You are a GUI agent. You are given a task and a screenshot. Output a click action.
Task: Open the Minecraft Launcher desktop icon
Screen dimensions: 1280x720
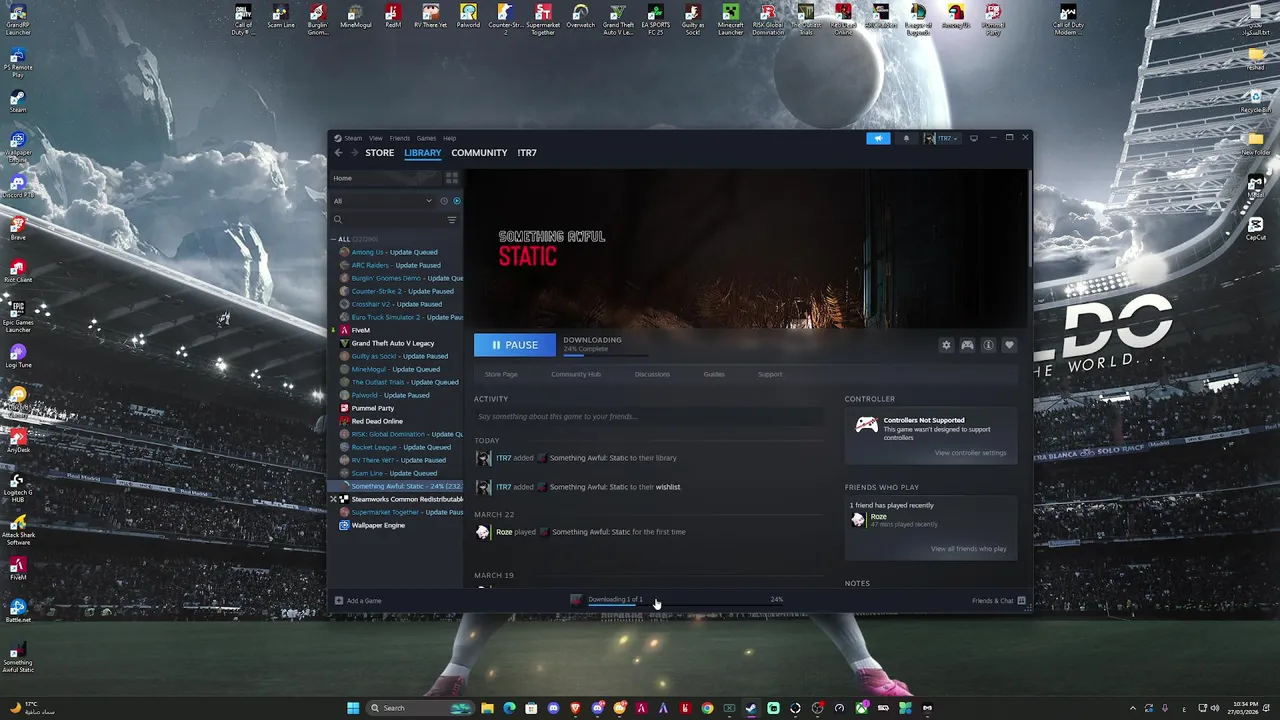pos(731,20)
